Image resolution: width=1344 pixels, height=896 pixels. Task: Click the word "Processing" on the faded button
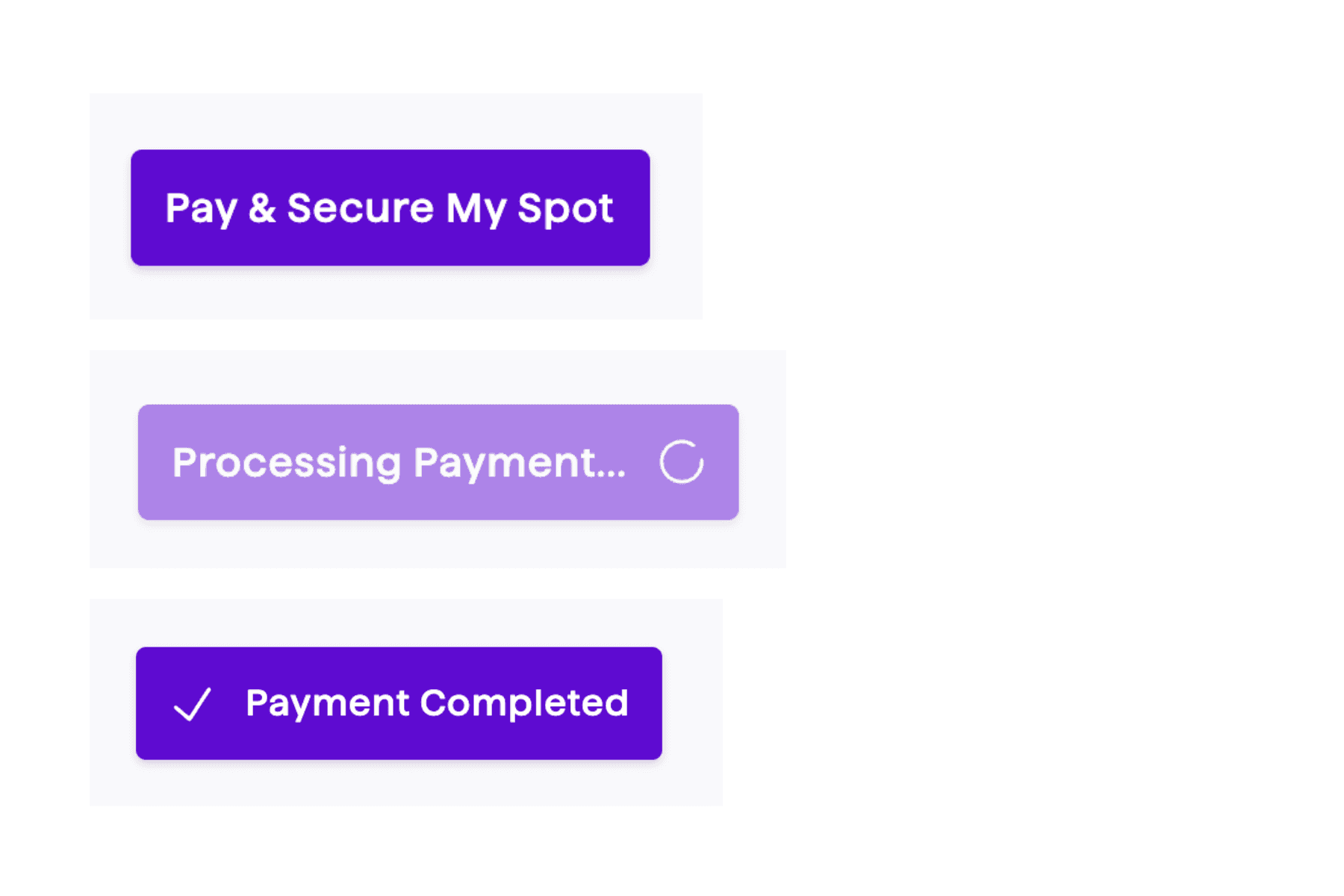pyautogui.click(x=287, y=463)
